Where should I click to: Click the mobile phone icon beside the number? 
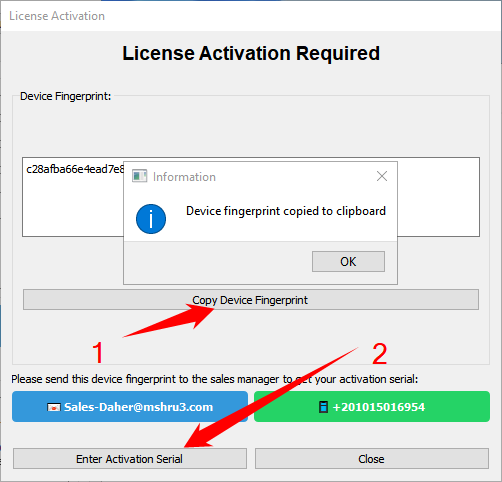click(323, 407)
